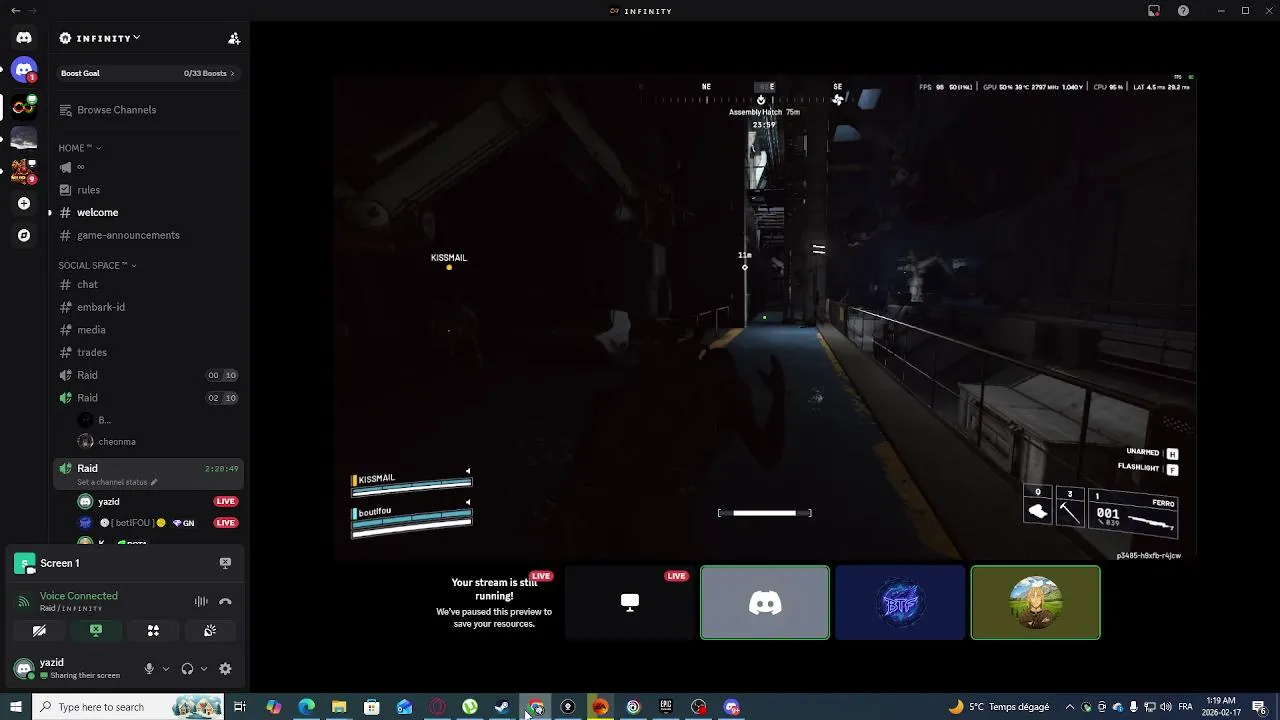This screenshot has height=720, width=1280.
Task: Expand the headphones output options arrow
Action: pyautogui.click(x=204, y=669)
